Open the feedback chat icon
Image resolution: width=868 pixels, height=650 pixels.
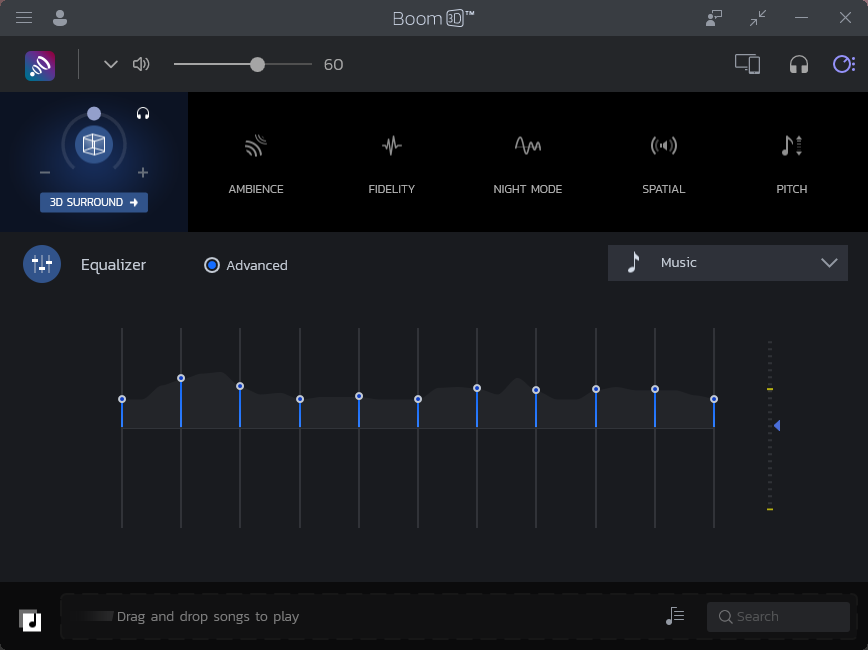pyautogui.click(x=714, y=18)
